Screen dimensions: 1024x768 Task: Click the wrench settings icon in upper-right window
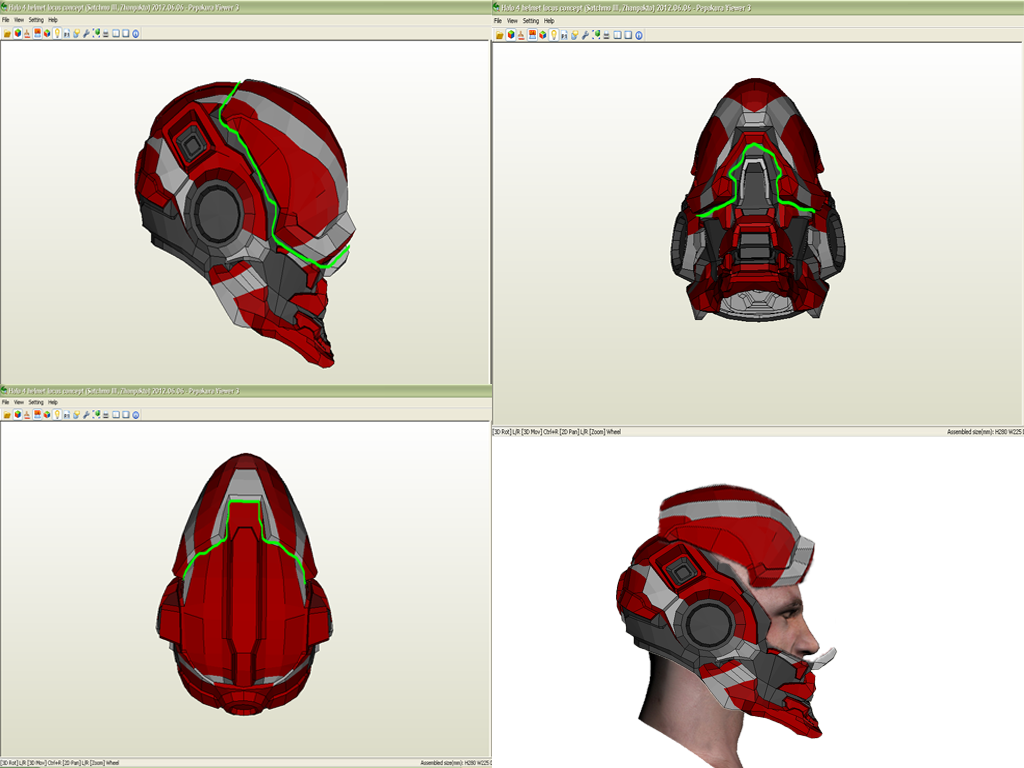click(x=585, y=35)
